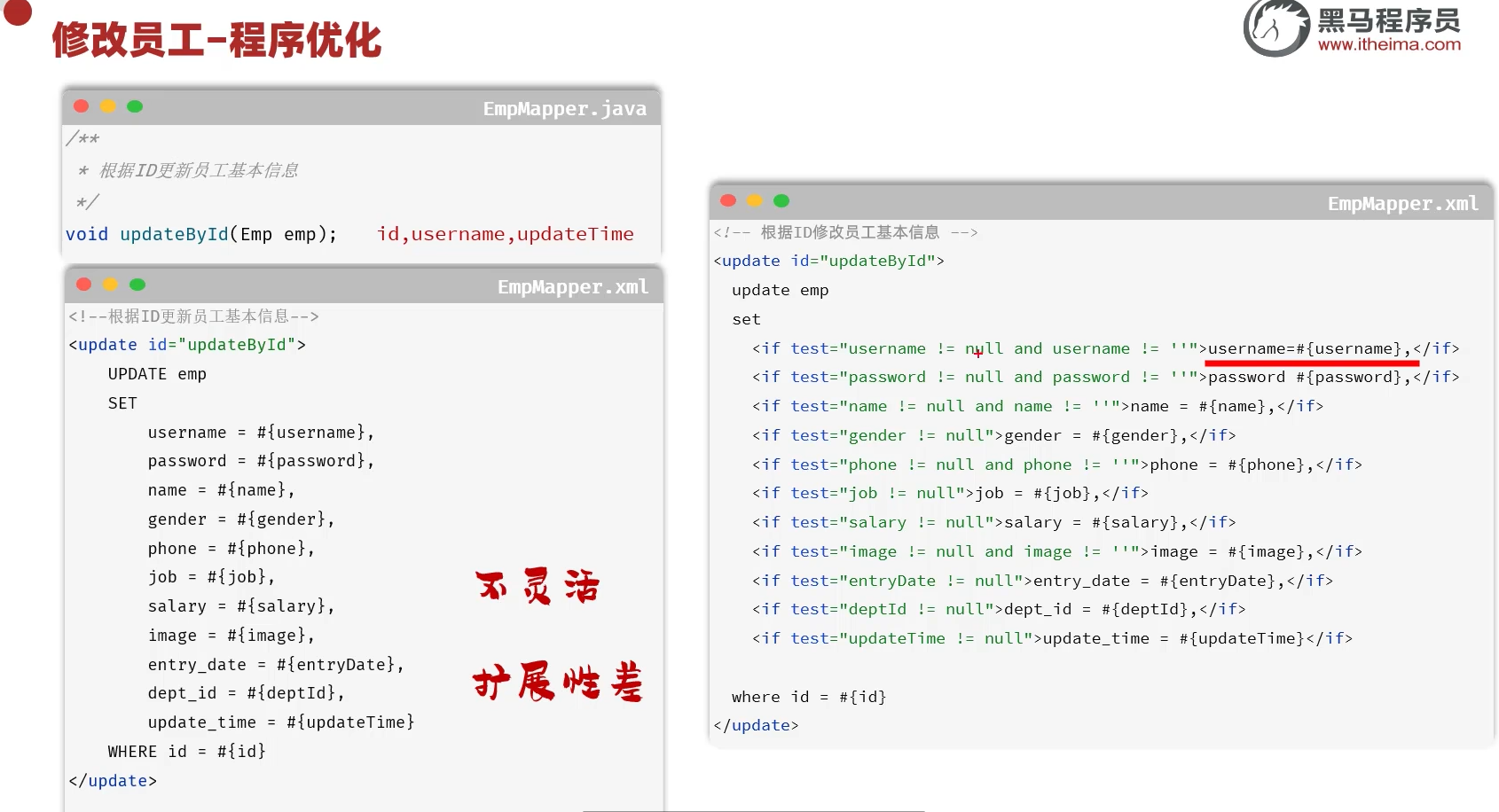
Task: Click the image if-test line
Action: tap(1057, 551)
